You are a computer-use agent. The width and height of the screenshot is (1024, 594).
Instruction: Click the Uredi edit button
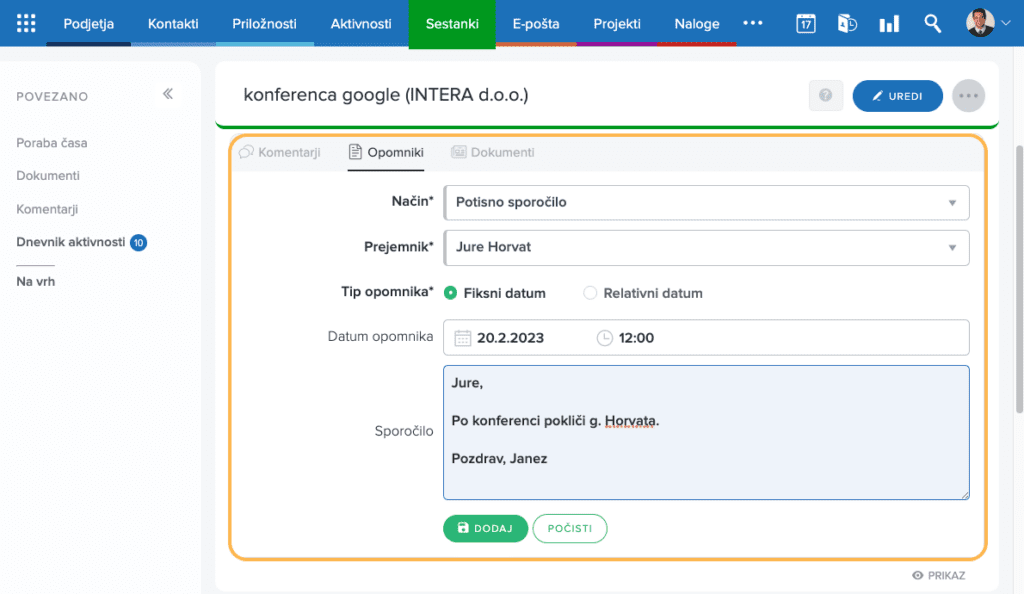(897, 96)
